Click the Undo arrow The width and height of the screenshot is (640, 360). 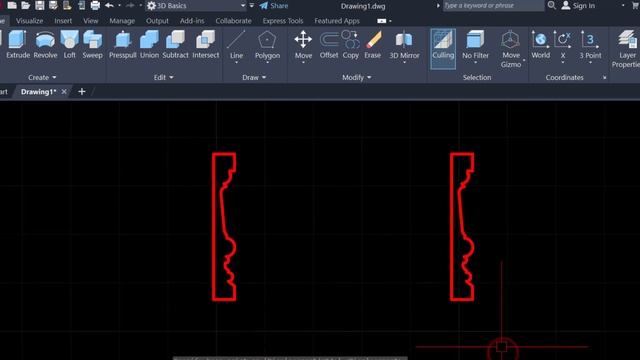(109, 5)
